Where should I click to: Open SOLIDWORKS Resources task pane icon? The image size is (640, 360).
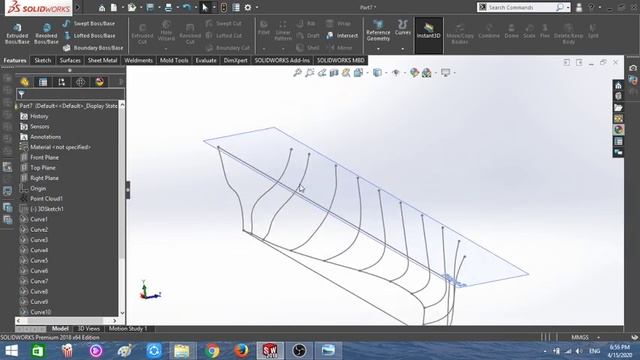pyautogui.click(x=618, y=85)
